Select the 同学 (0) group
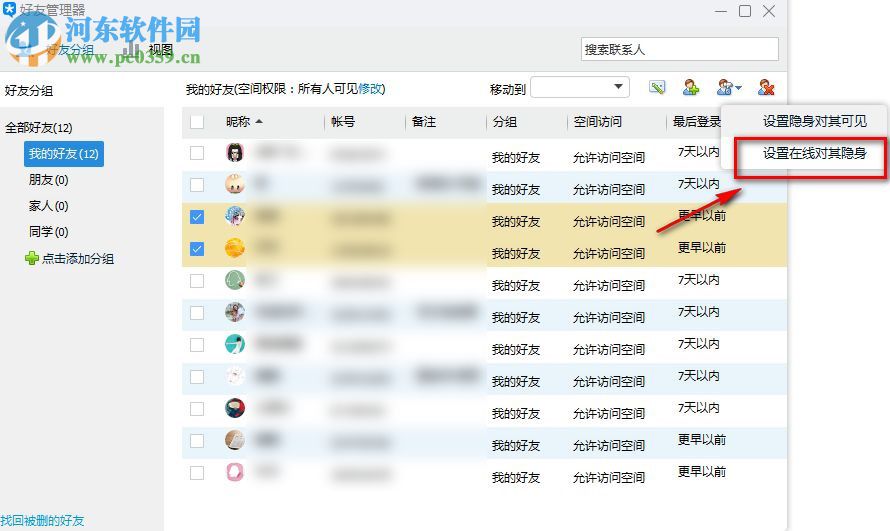890x531 pixels. click(48, 232)
